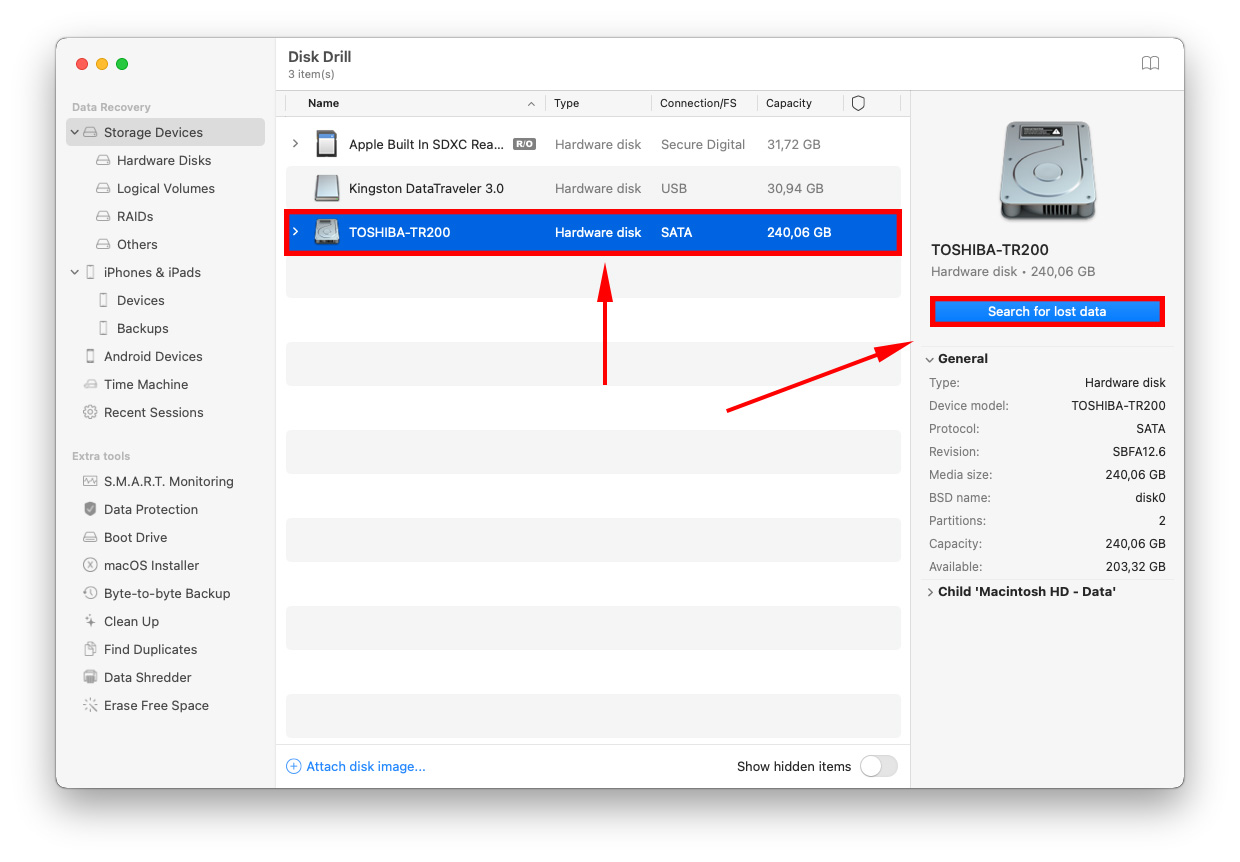Click the Hardware Disks sidebar icon
This screenshot has height=862, width=1240.
point(103,160)
